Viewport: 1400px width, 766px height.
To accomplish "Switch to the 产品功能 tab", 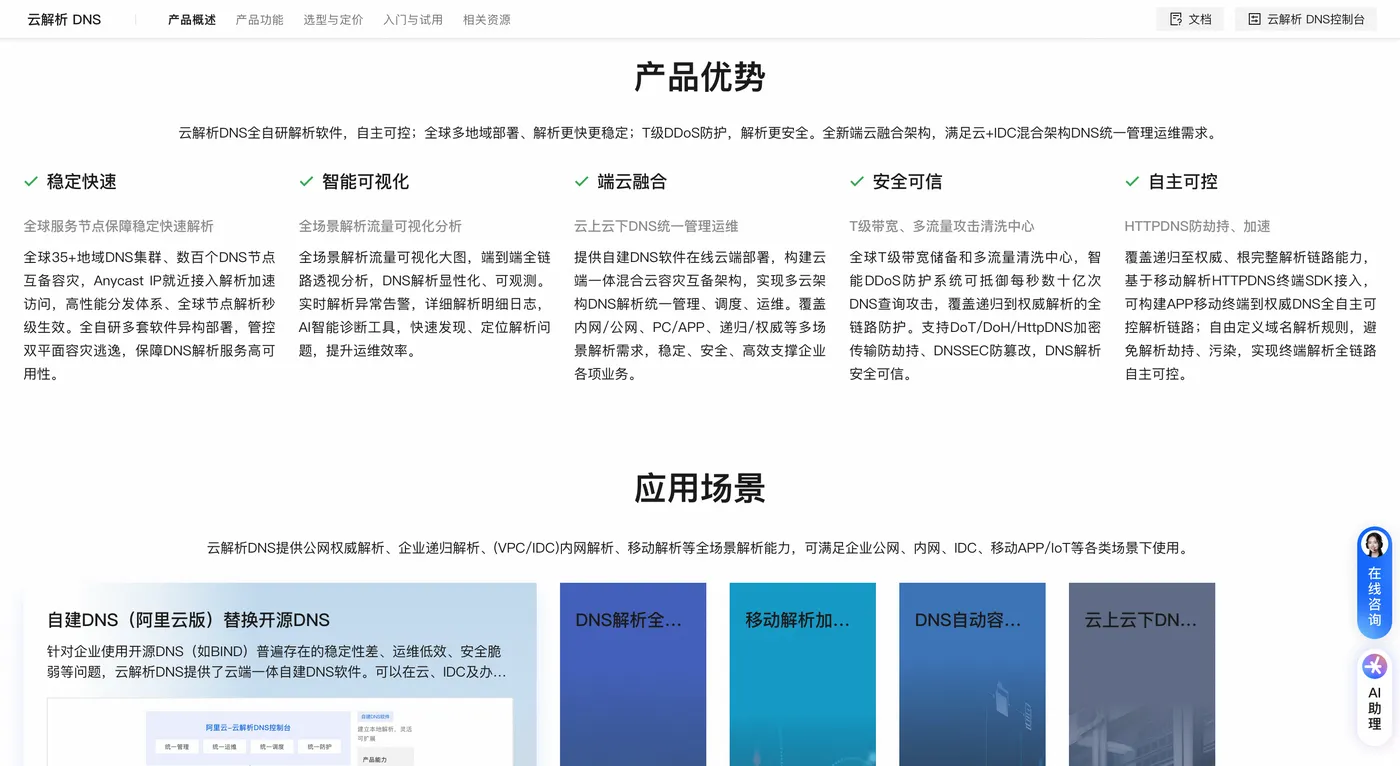I will (259, 19).
